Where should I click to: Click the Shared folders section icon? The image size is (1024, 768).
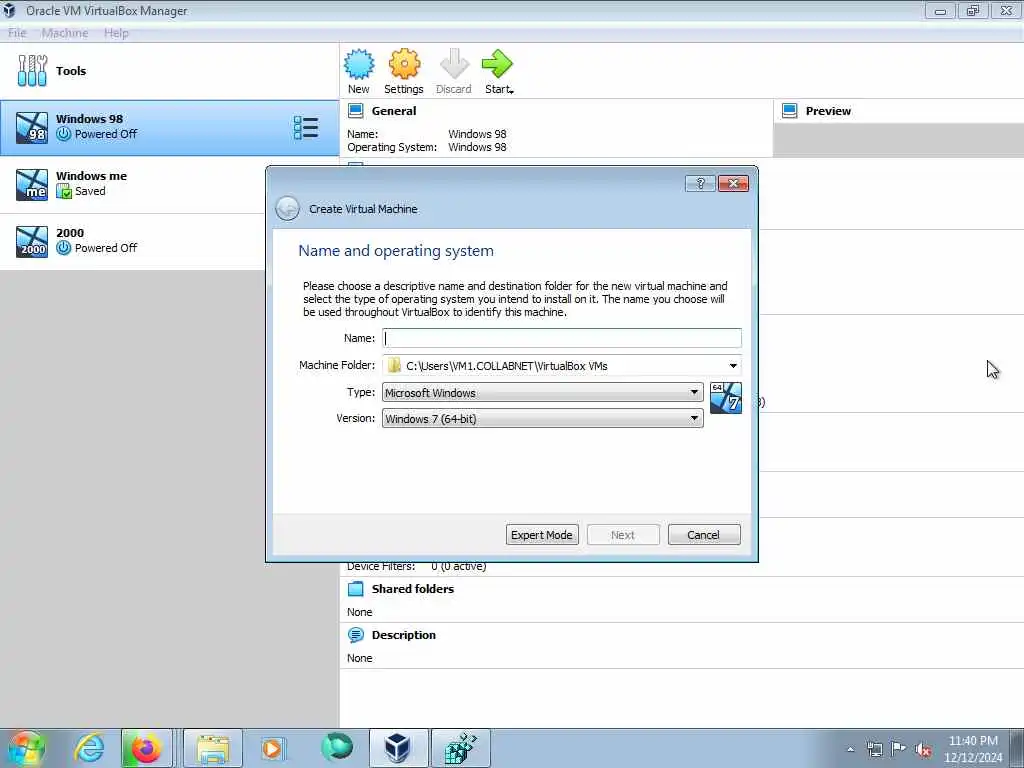pyautogui.click(x=355, y=589)
